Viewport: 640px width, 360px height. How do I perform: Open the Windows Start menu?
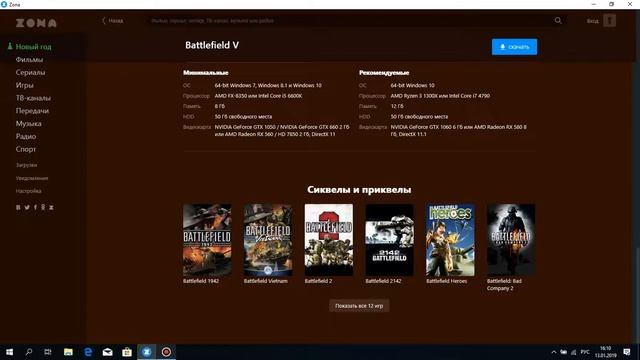pyautogui.click(x=9, y=352)
